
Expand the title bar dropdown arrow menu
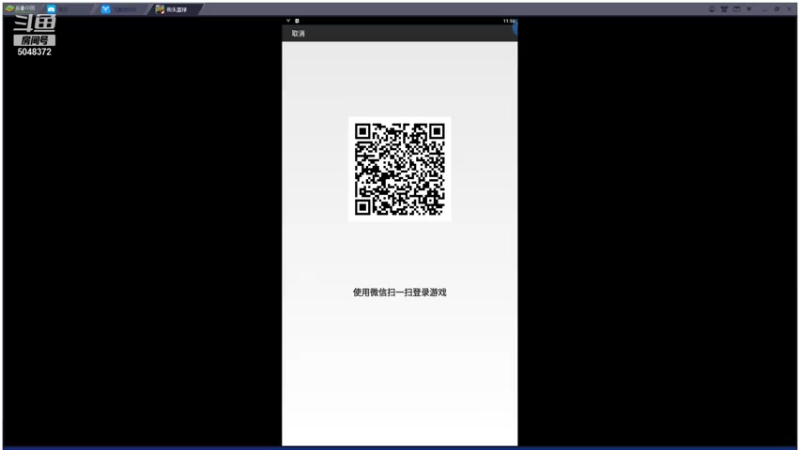[749, 9]
